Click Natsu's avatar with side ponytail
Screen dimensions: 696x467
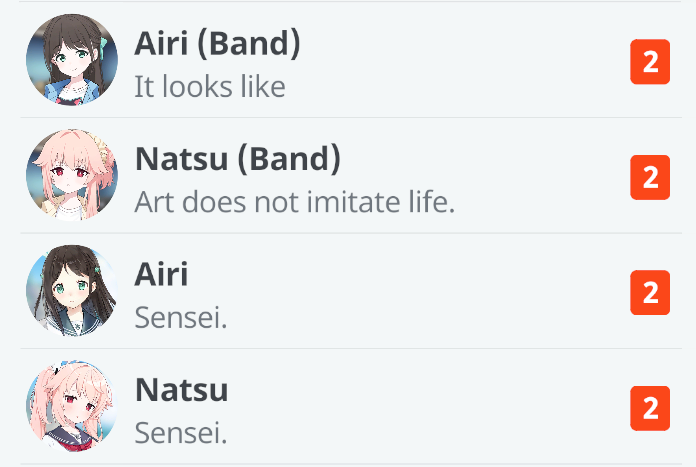(x=72, y=407)
